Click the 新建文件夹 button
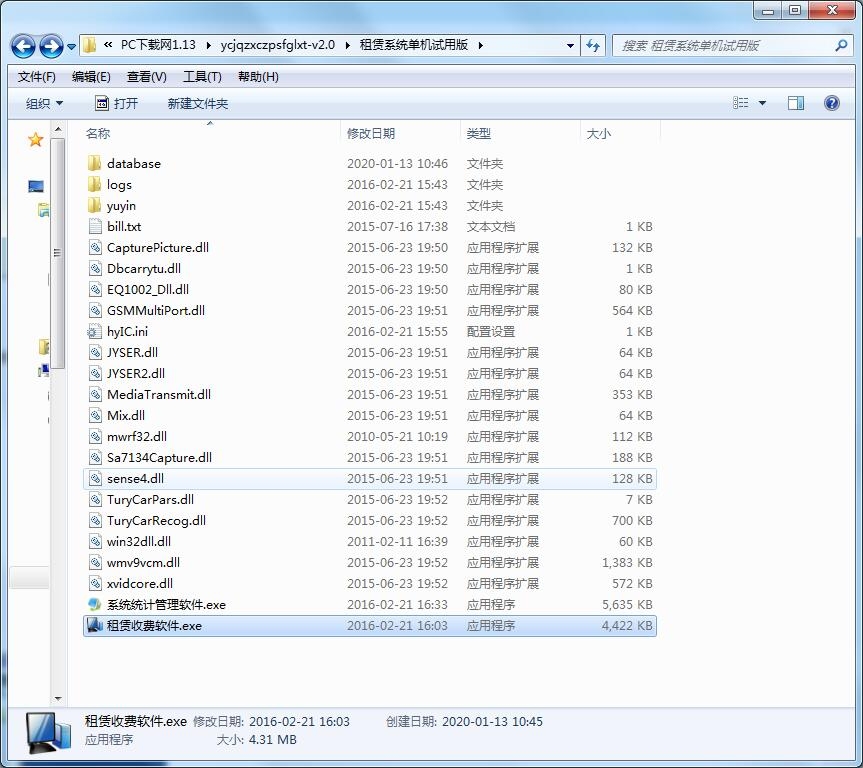 [198, 104]
